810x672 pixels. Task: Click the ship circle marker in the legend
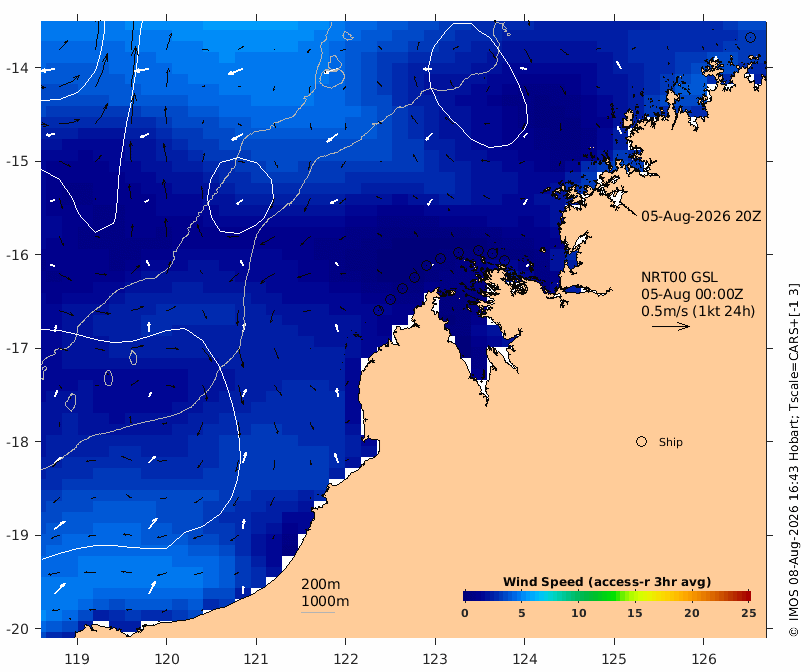click(641, 442)
